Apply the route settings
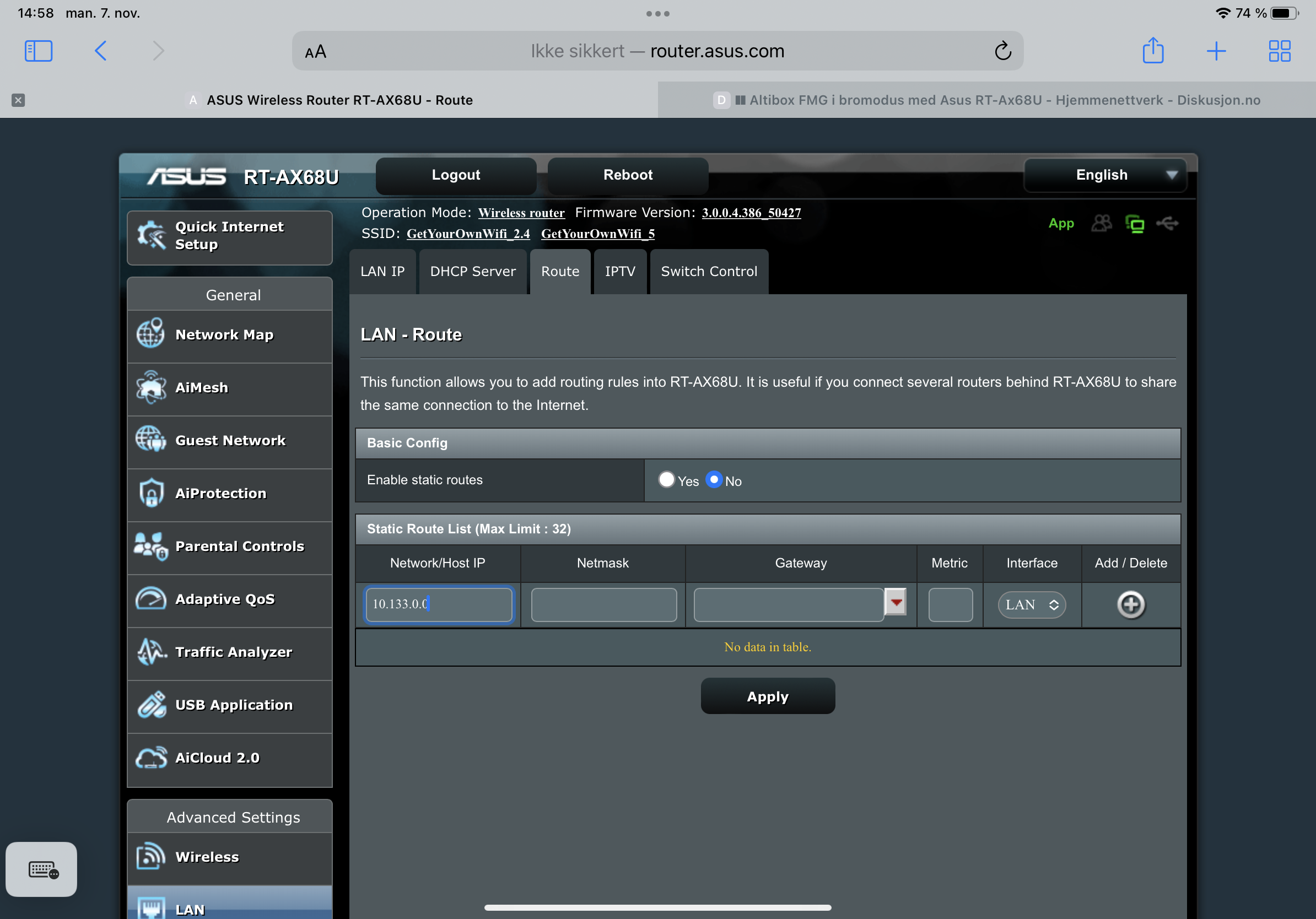Viewport: 1316px width, 919px height. [x=768, y=697]
